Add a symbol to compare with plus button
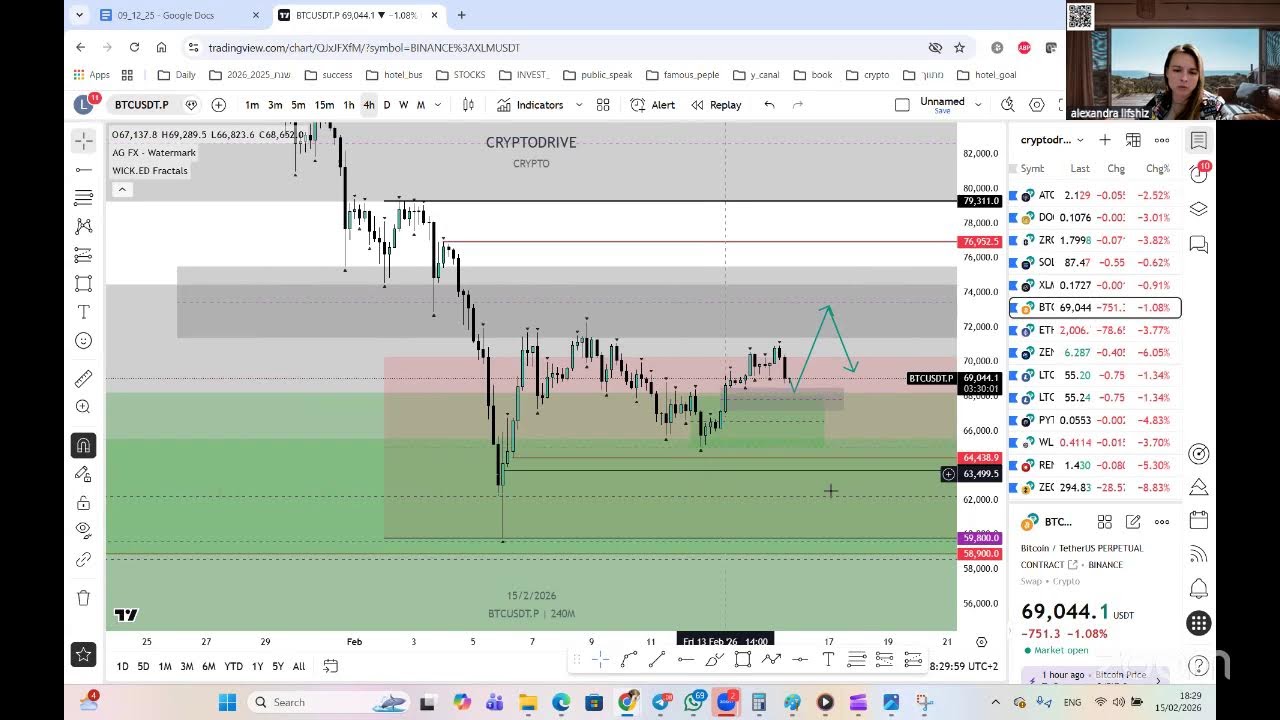The height and width of the screenshot is (720, 1280). tap(219, 105)
